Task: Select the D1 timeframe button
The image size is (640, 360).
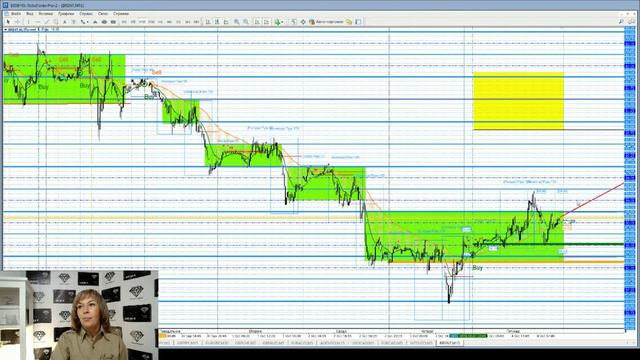Action: click(178, 22)
